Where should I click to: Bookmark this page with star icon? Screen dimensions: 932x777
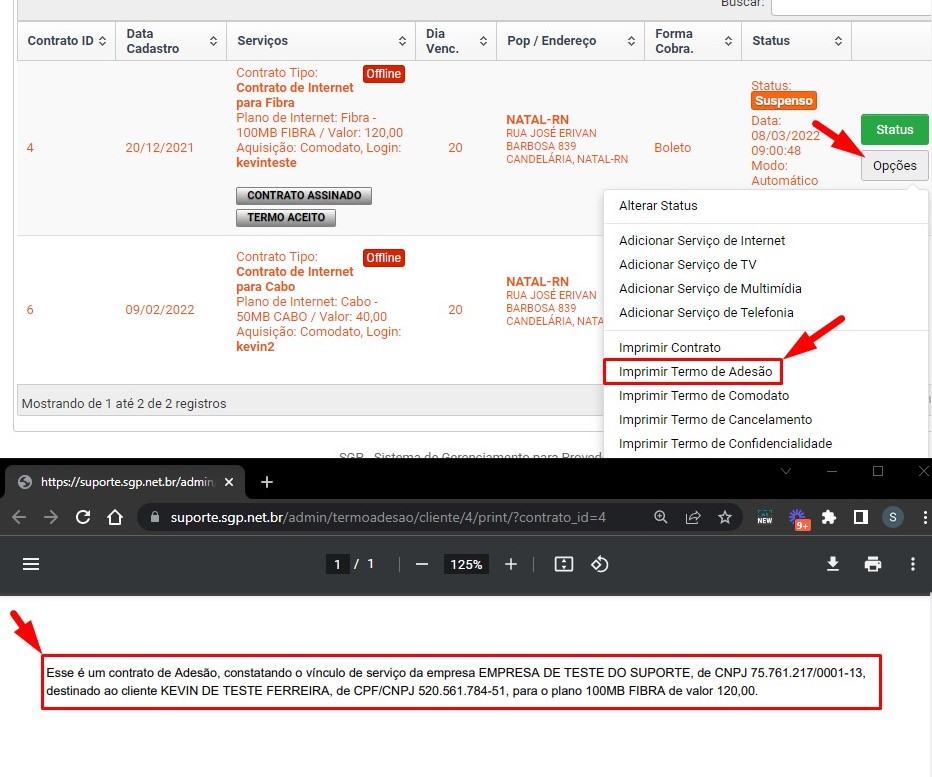(725, 517)
